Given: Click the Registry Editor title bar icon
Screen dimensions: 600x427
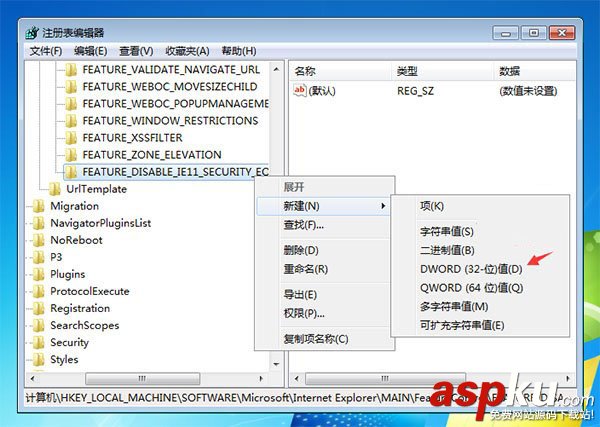Looking at the screenshot, I should (32, 33).
